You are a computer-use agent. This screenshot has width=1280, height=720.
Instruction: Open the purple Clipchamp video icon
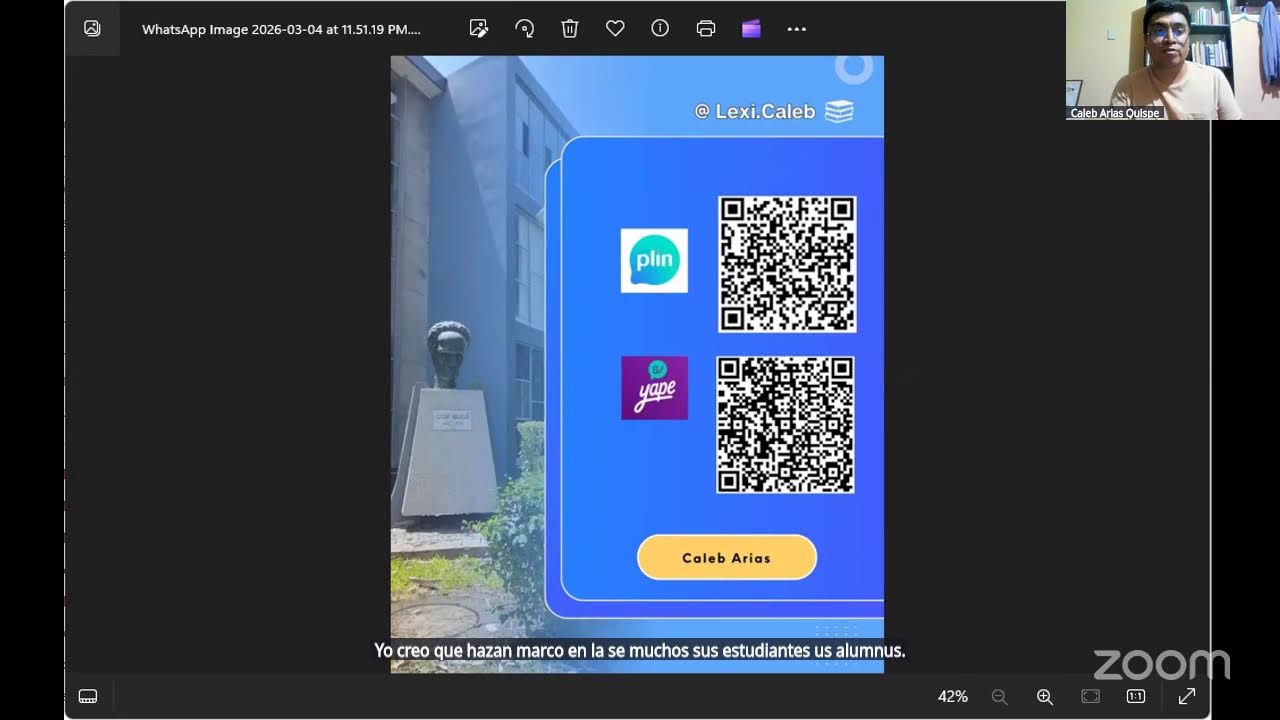pos(751,29)
